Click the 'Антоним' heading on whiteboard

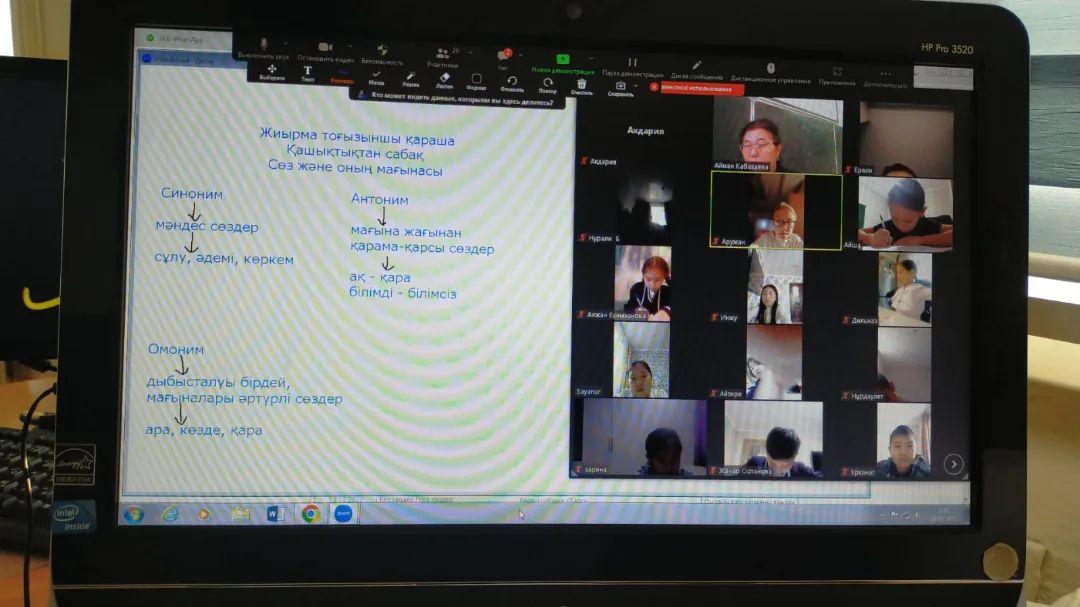(380, 199)
